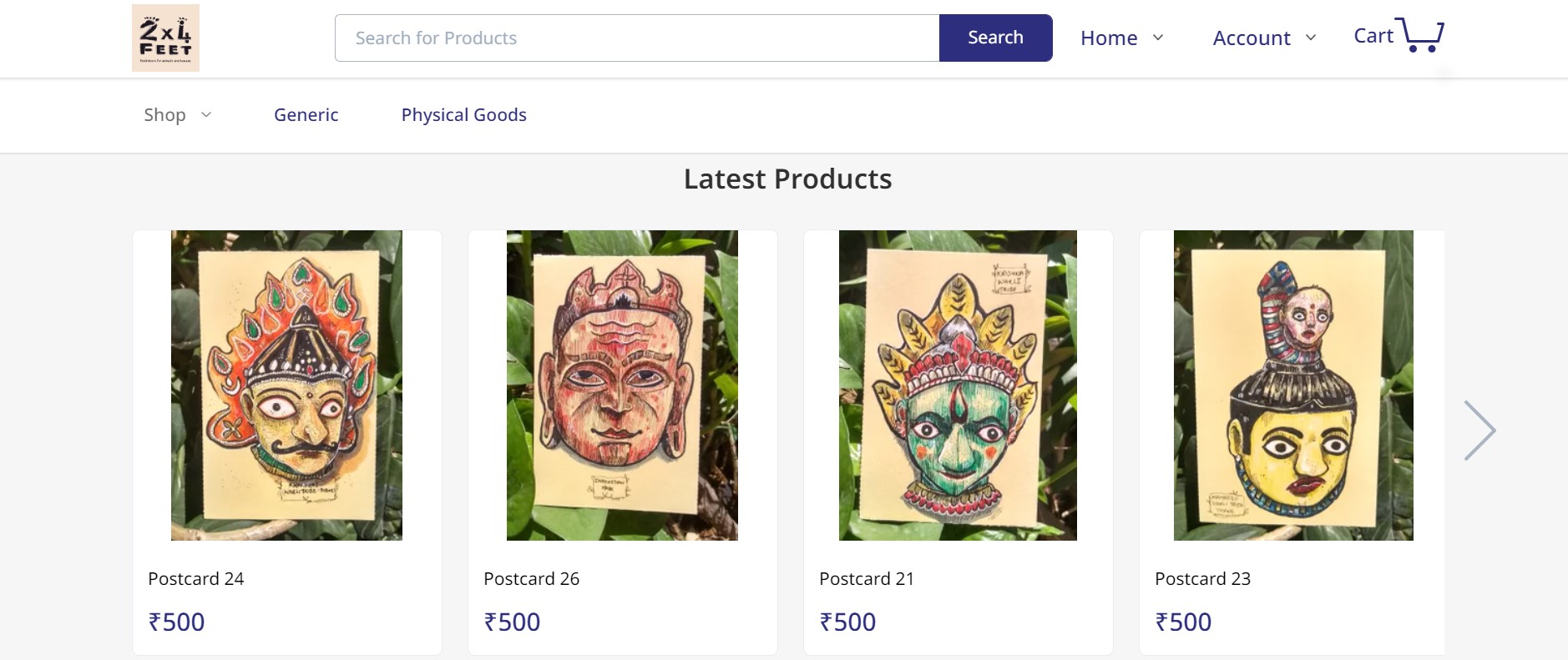Click the Postcard 26 title link
The height and width of the screenshot is (660, 1568).
click(531, 579)
